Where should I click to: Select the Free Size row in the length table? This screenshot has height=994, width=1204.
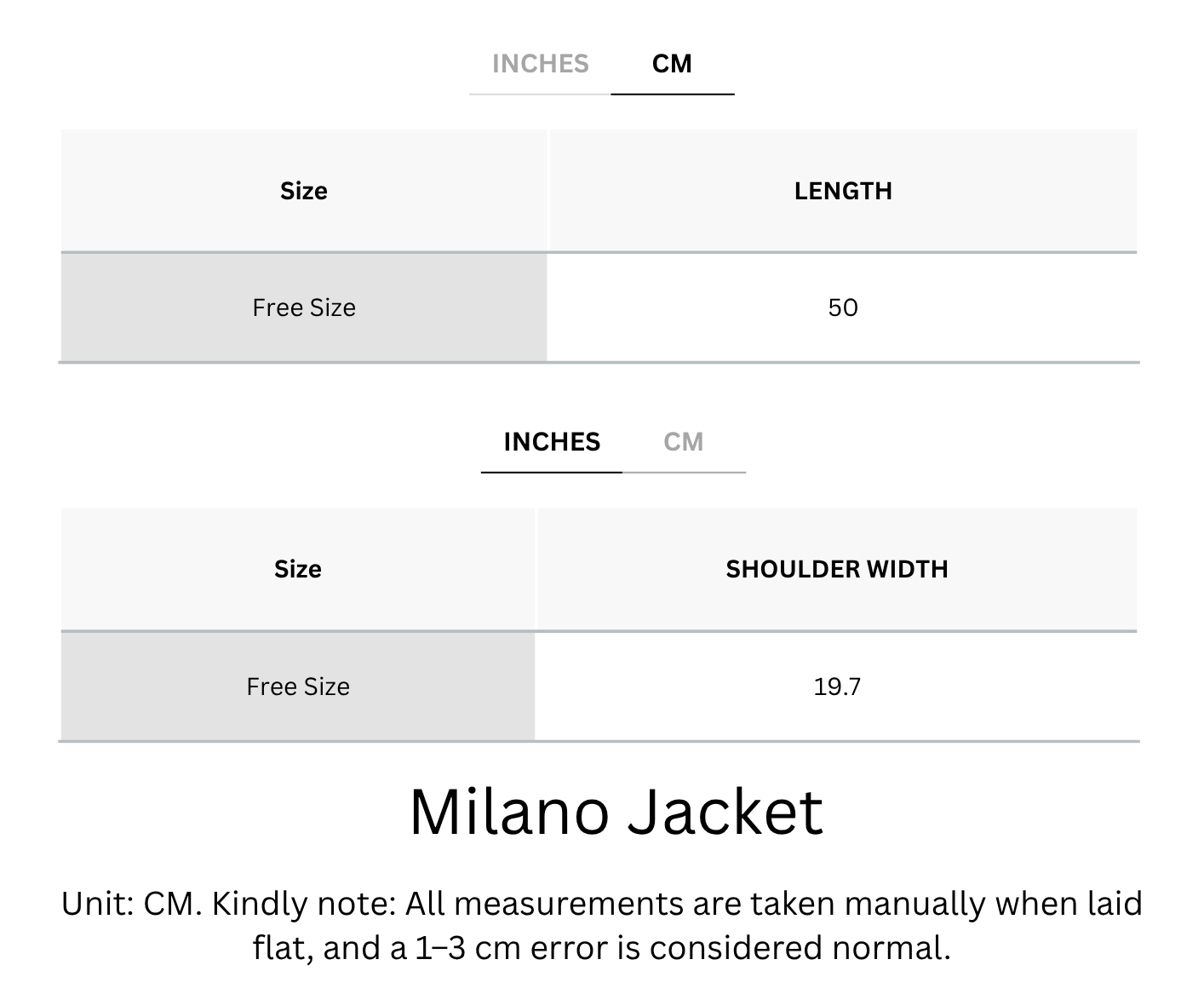pos(599,307)
